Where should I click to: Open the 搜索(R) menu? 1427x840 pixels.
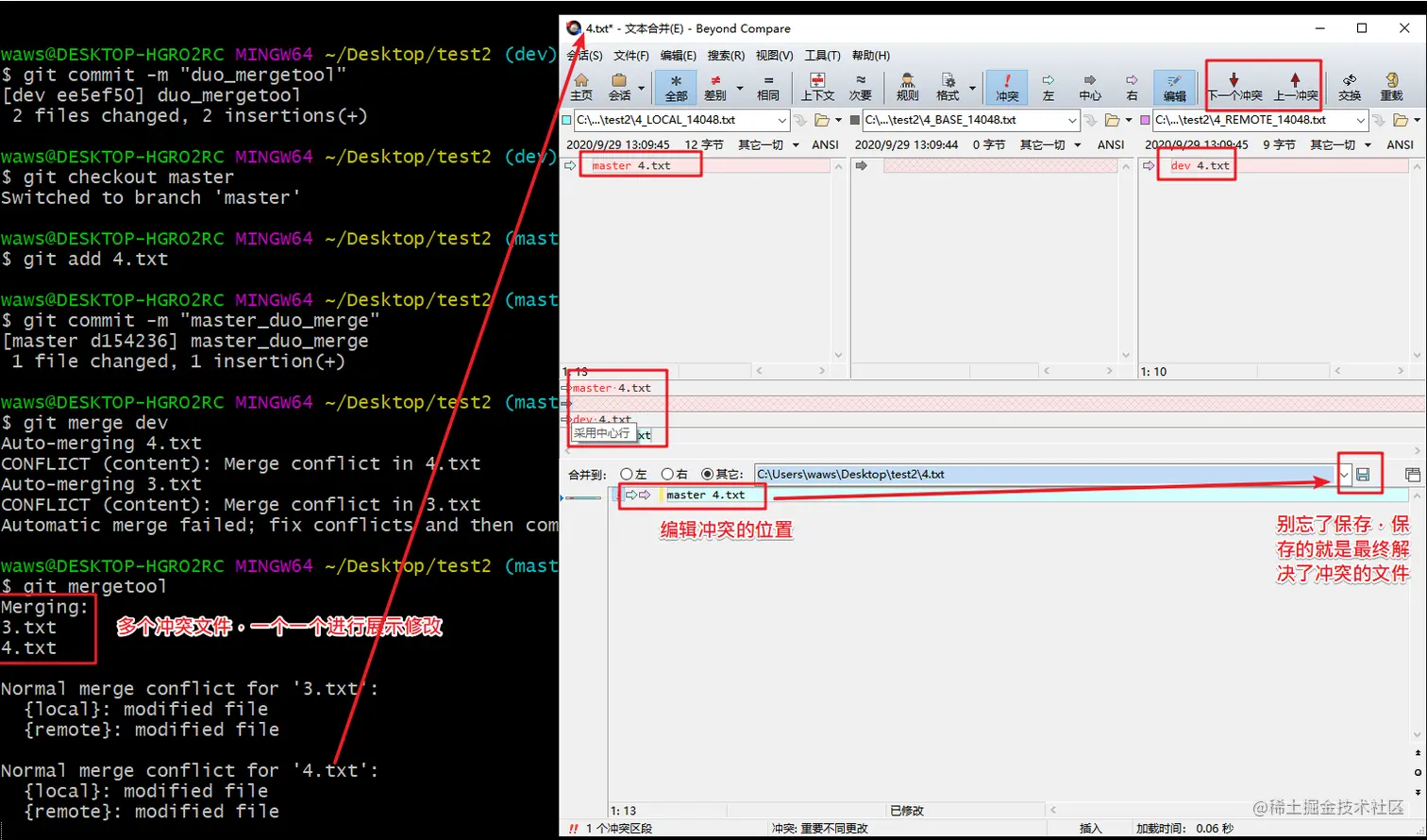coord(726,56)
